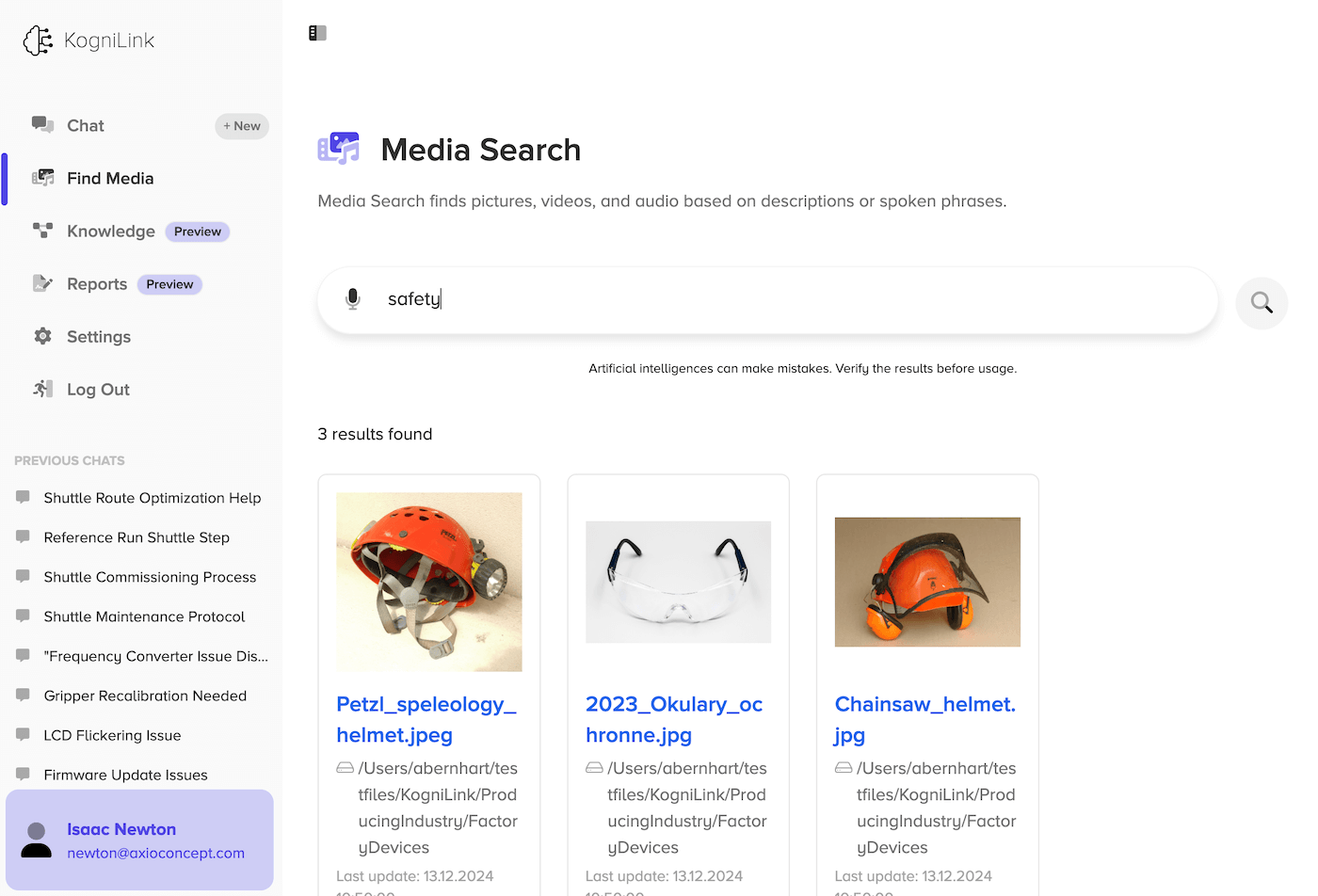Image resolution: width=1318 pixels, height=896 pixels.
Task: Open the safety glasses thumbnail
Action: (678, 582)
